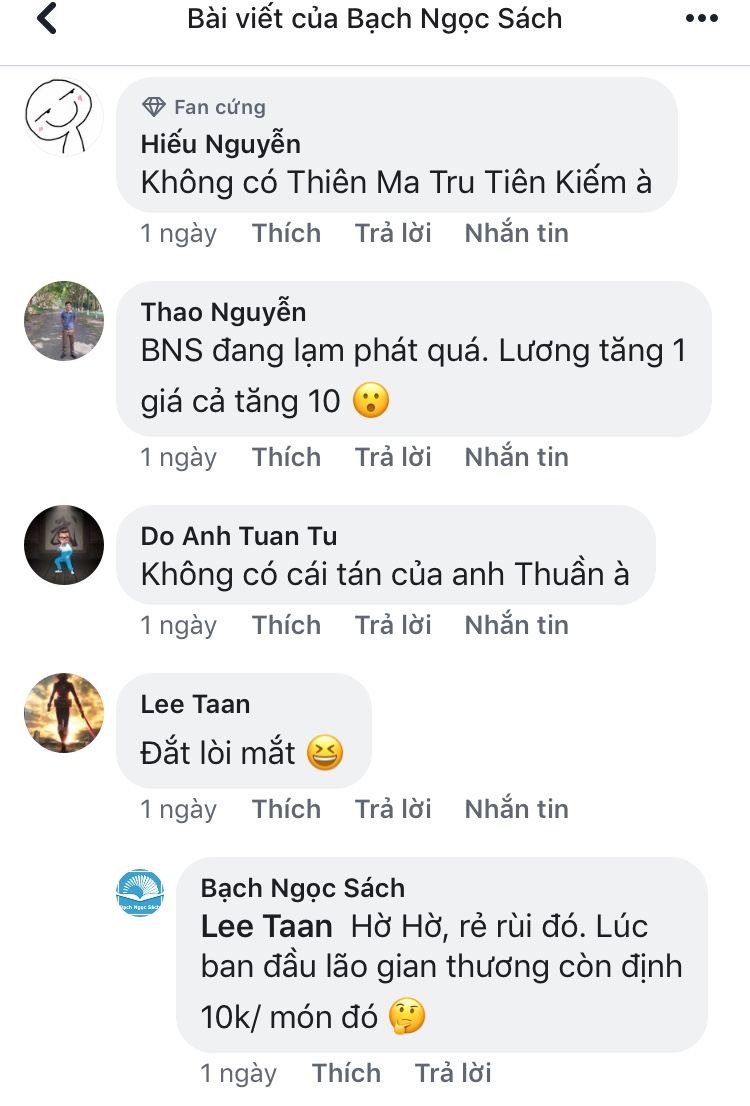The height and width of the screenshot is (1106, 750).
Task: Tap the bolded Lee Taan mention in reply
Action: pos(266,926)
